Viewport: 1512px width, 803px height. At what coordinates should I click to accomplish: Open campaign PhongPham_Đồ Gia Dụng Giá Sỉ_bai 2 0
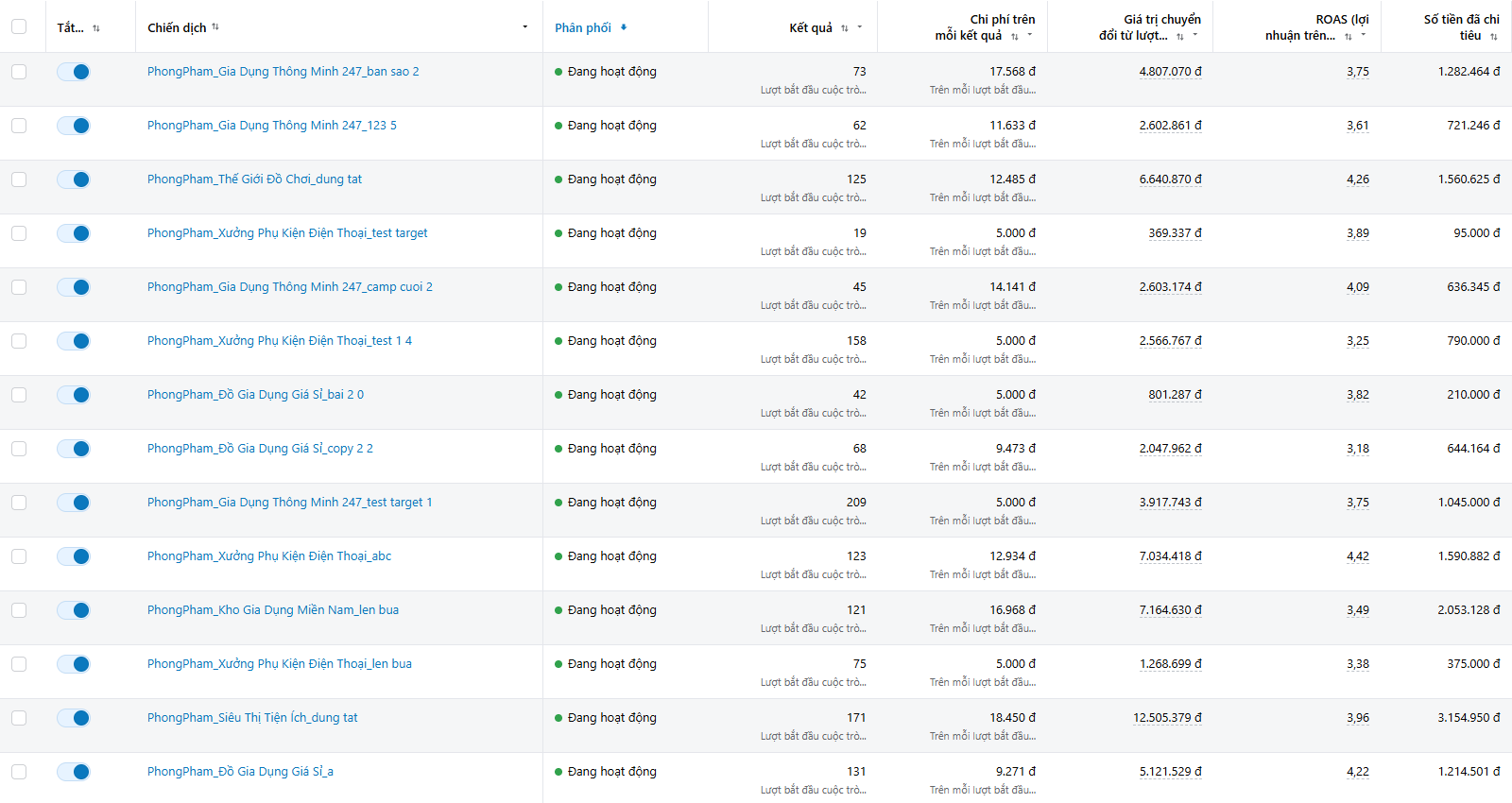255,395
